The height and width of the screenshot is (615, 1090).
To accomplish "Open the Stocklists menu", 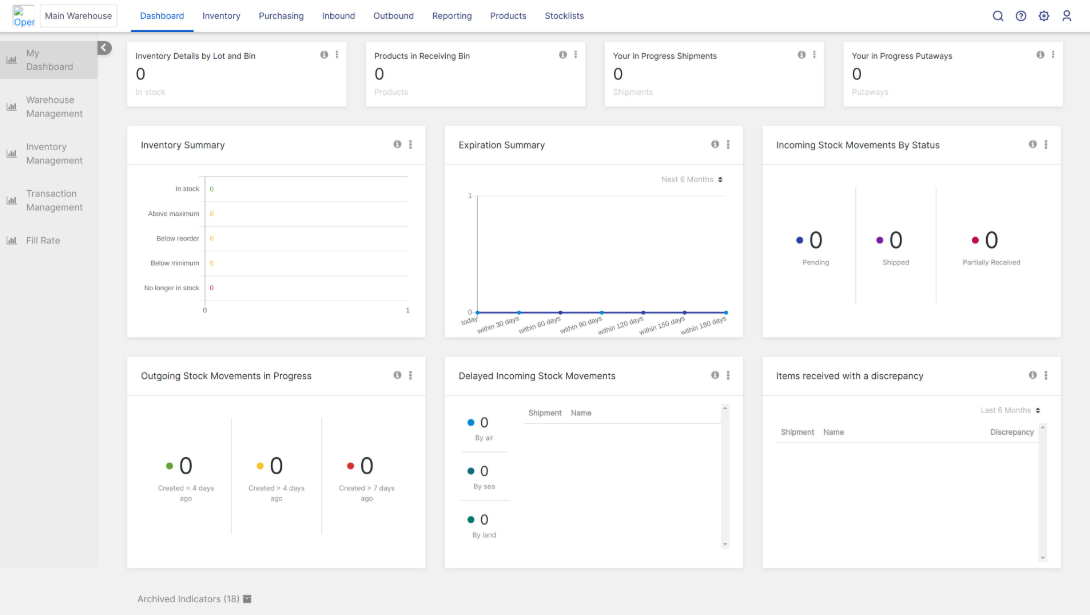I will (564, 16).
